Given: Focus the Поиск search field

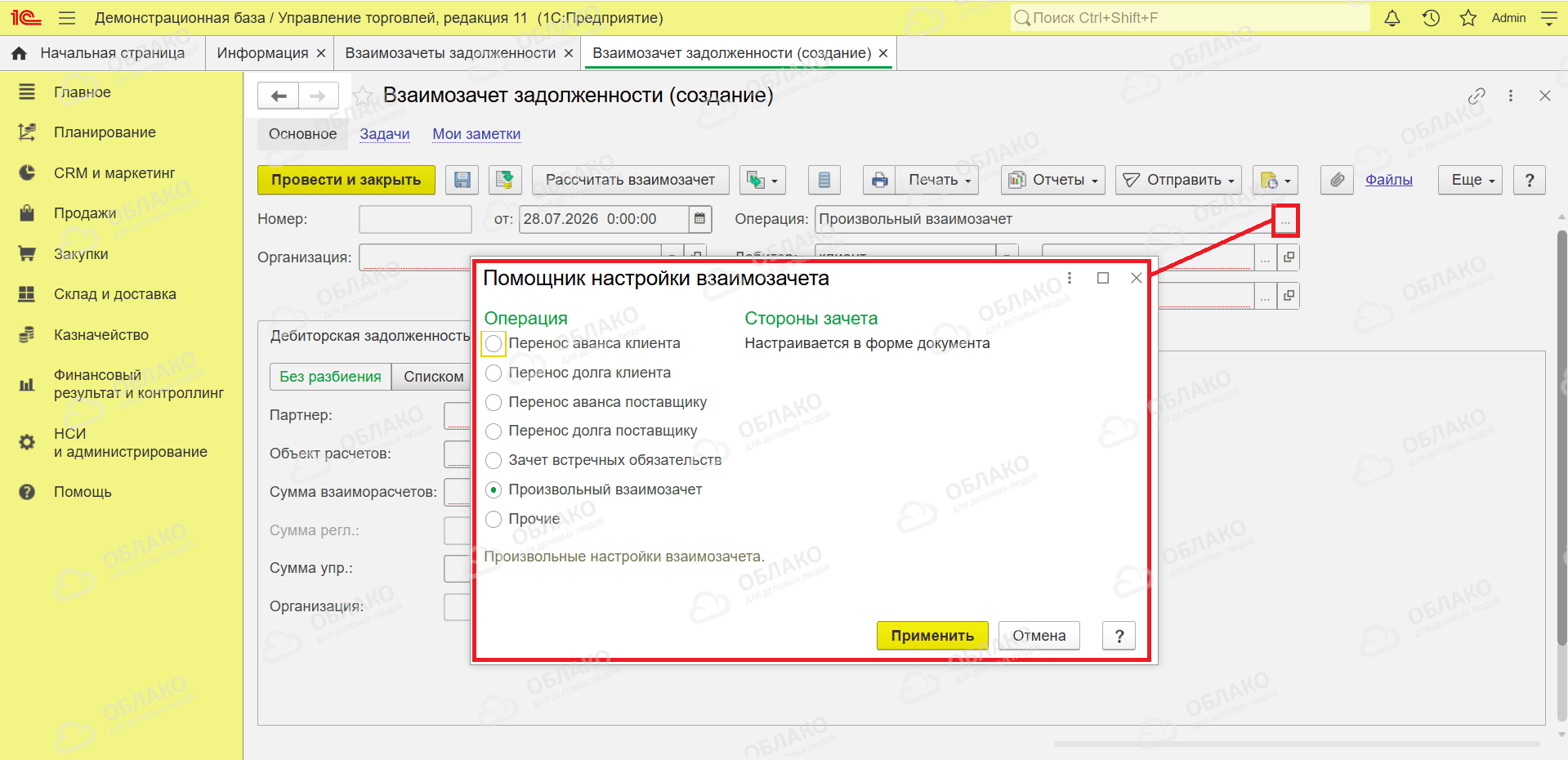Looking at the screenshot, I should coord(1190,18).
